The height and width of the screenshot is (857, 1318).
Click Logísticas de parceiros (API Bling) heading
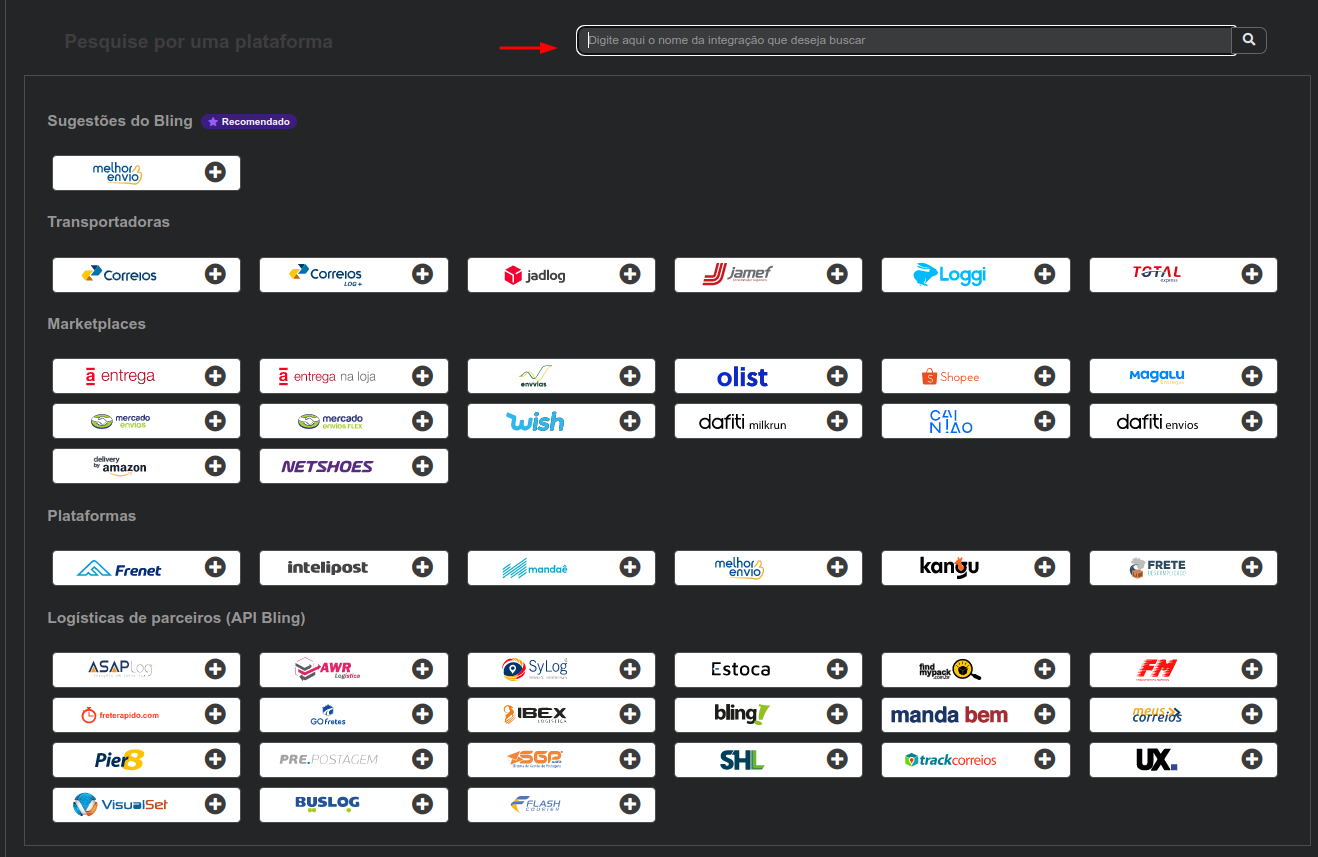coord(177,618)
